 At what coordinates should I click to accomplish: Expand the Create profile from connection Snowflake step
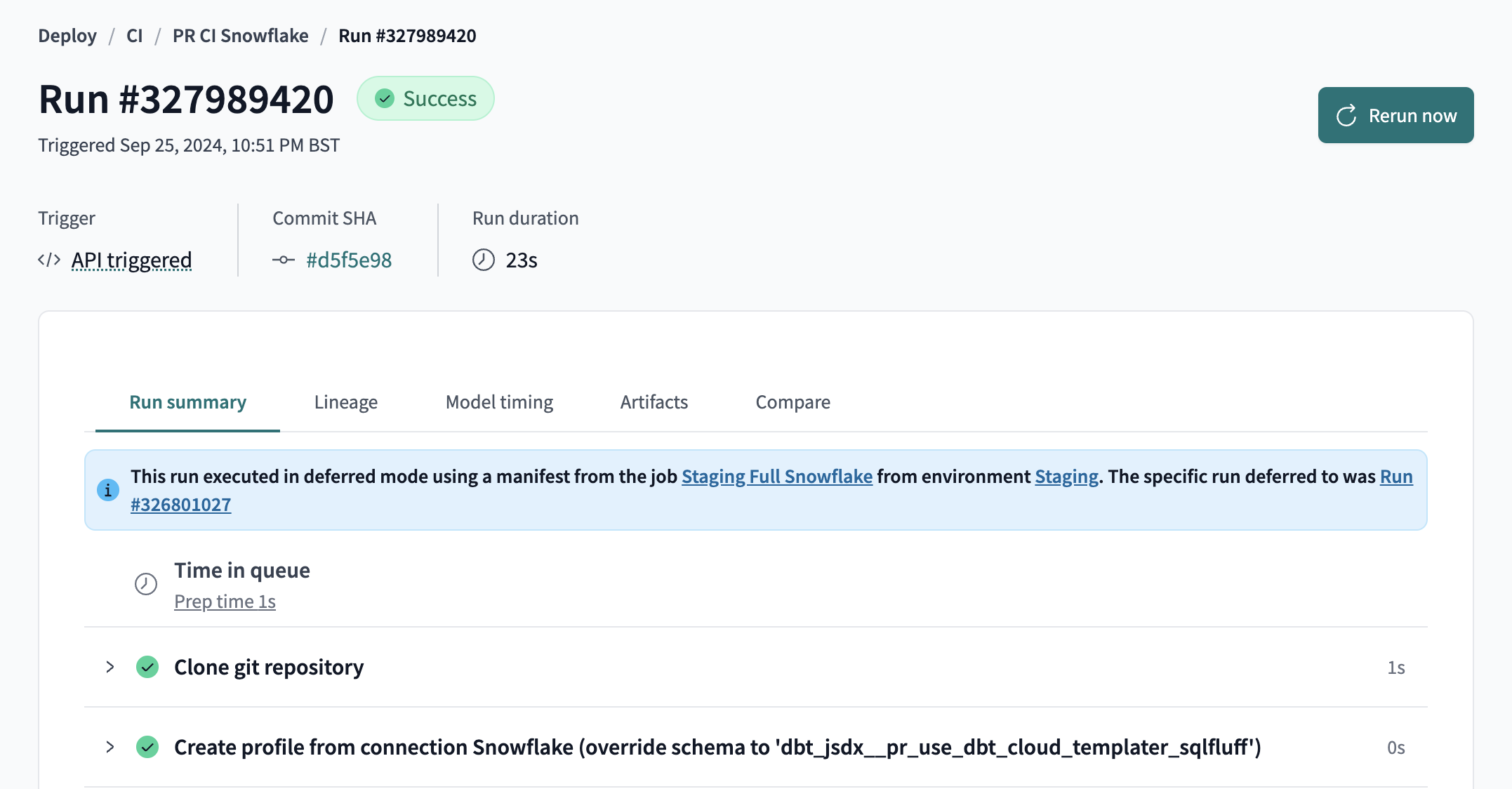tap(110, 747)
